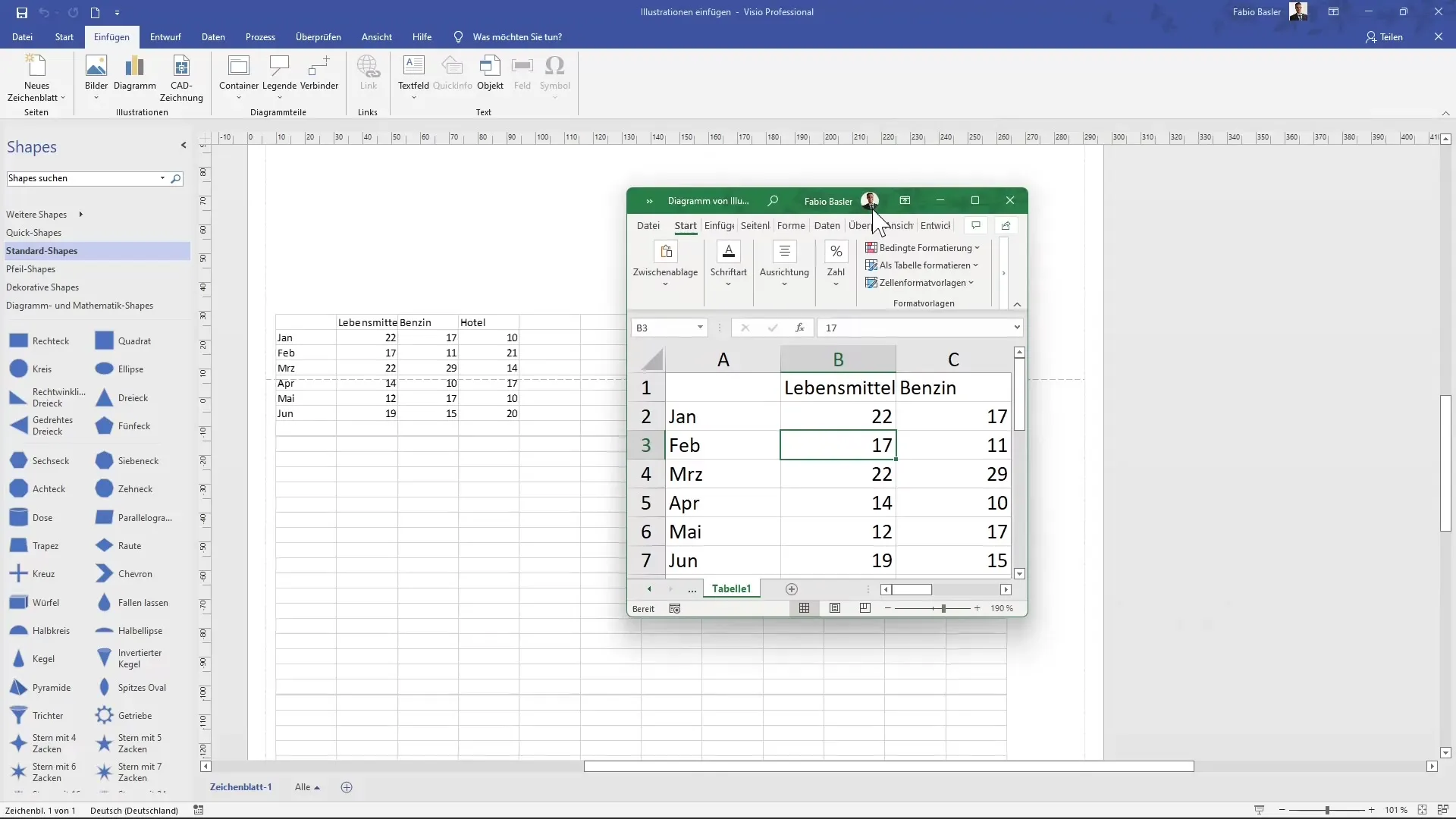Switch to the Daten tab in Visio
1456x819 pixels.
click(213, 37)
